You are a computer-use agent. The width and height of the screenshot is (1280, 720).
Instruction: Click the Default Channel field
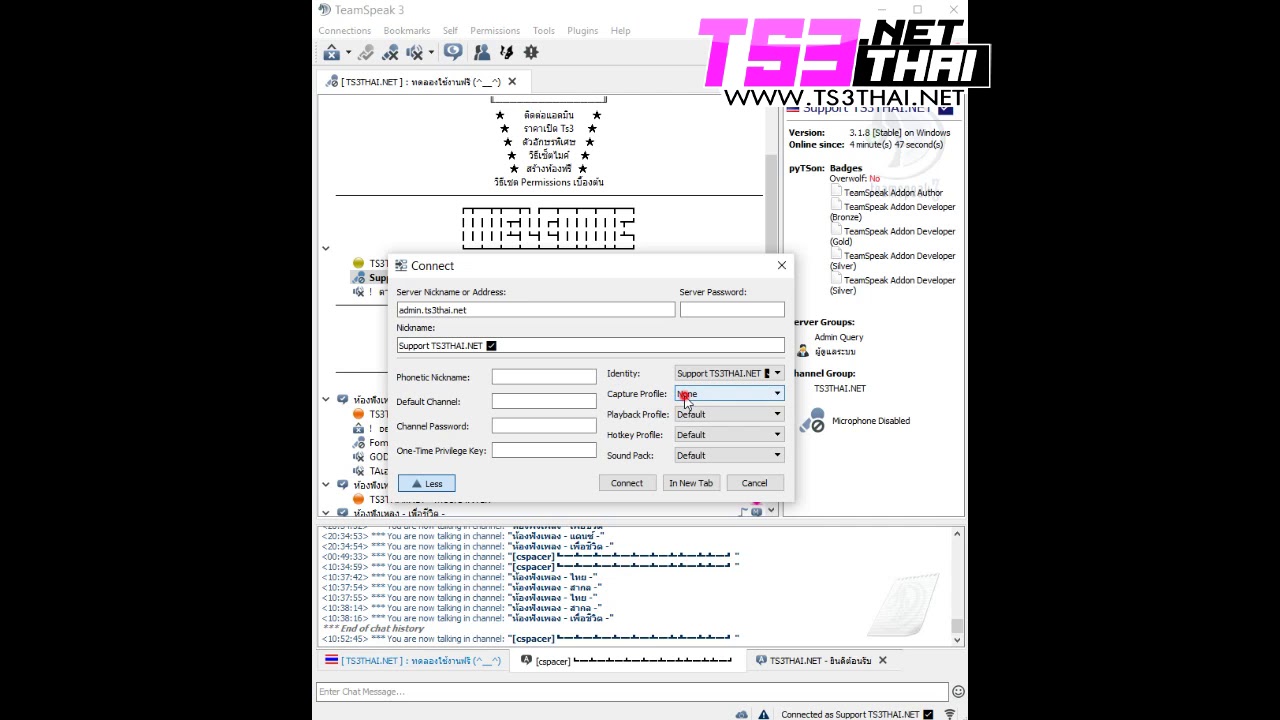point(544,401)
